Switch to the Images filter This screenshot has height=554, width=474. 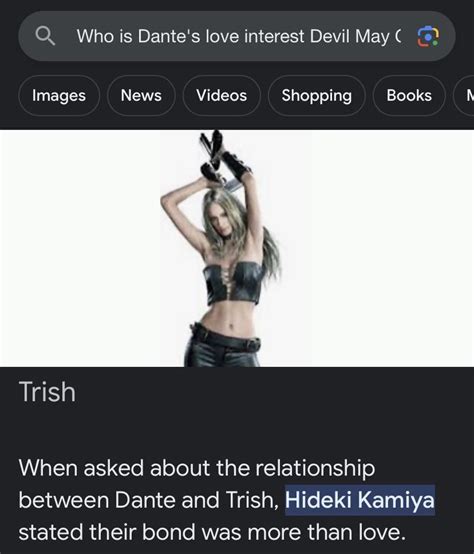click(59, 95)
